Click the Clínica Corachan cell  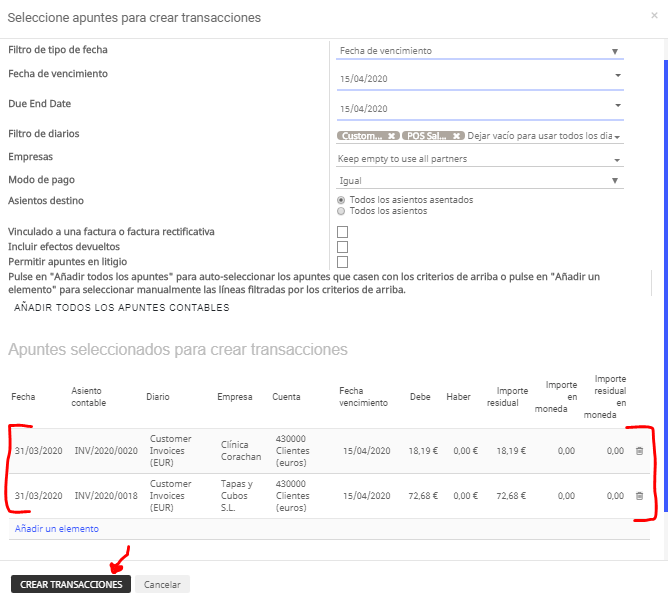pyautogui.click(x=241, y=451)
